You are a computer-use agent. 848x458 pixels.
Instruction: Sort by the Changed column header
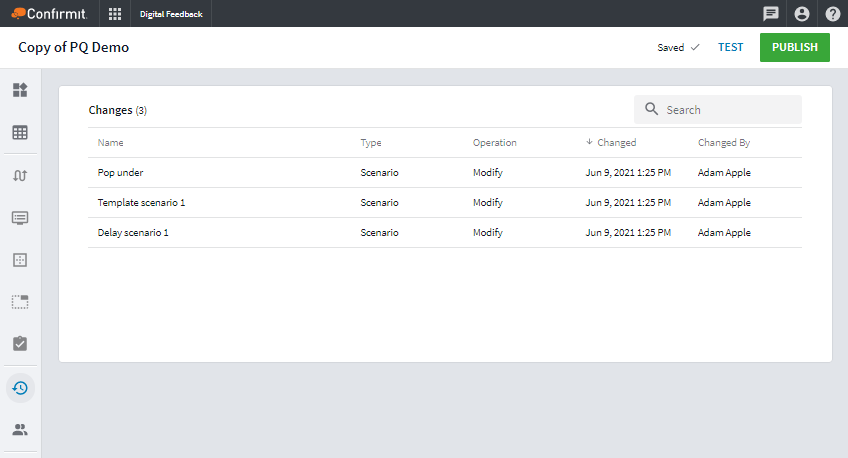point(617,143)
